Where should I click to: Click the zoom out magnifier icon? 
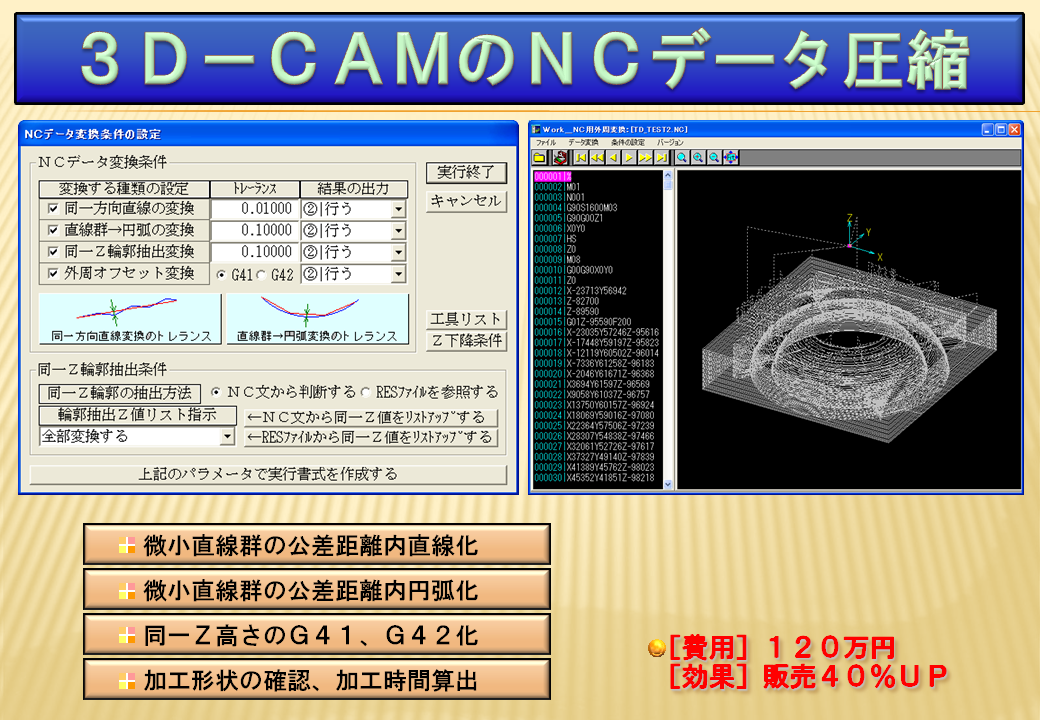(x=714, y=157)
